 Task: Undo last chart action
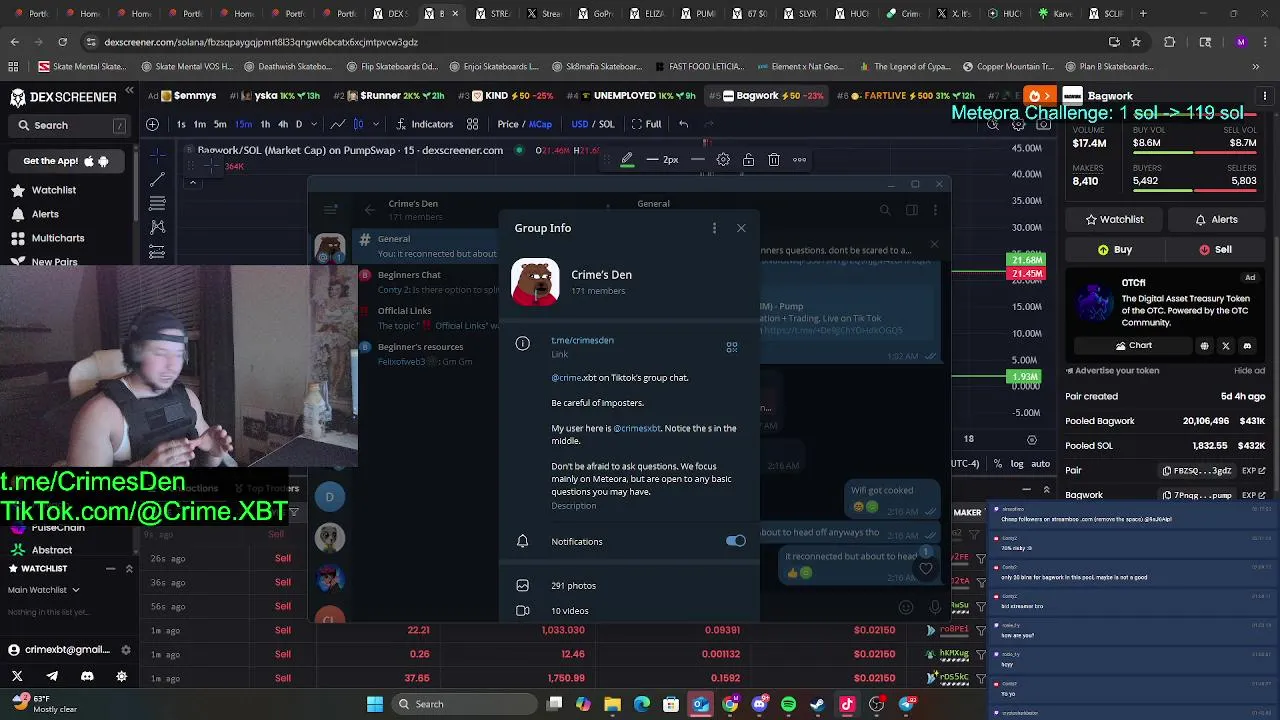pos(683,124)
